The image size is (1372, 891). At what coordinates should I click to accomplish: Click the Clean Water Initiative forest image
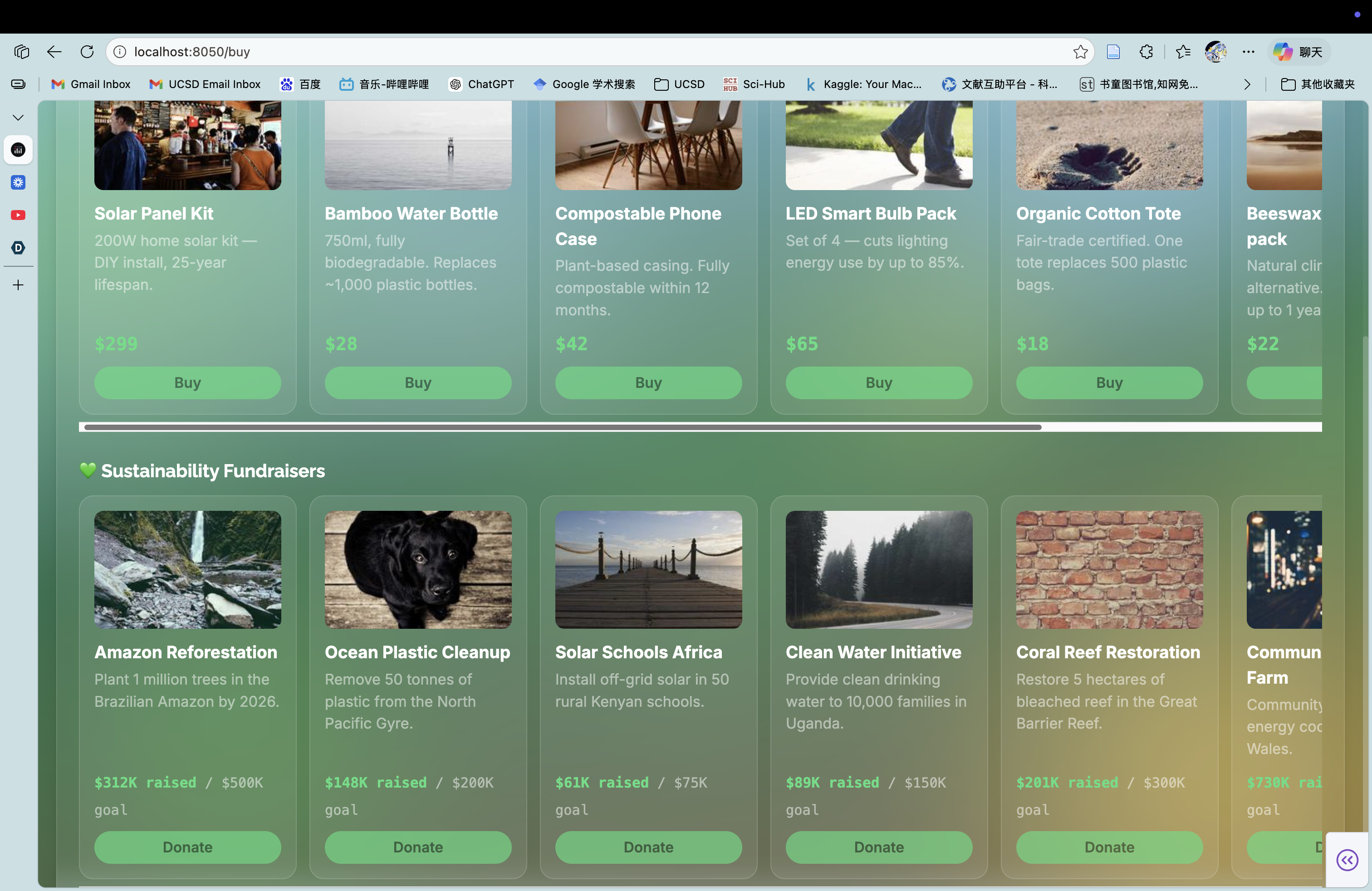click(878, 569)
